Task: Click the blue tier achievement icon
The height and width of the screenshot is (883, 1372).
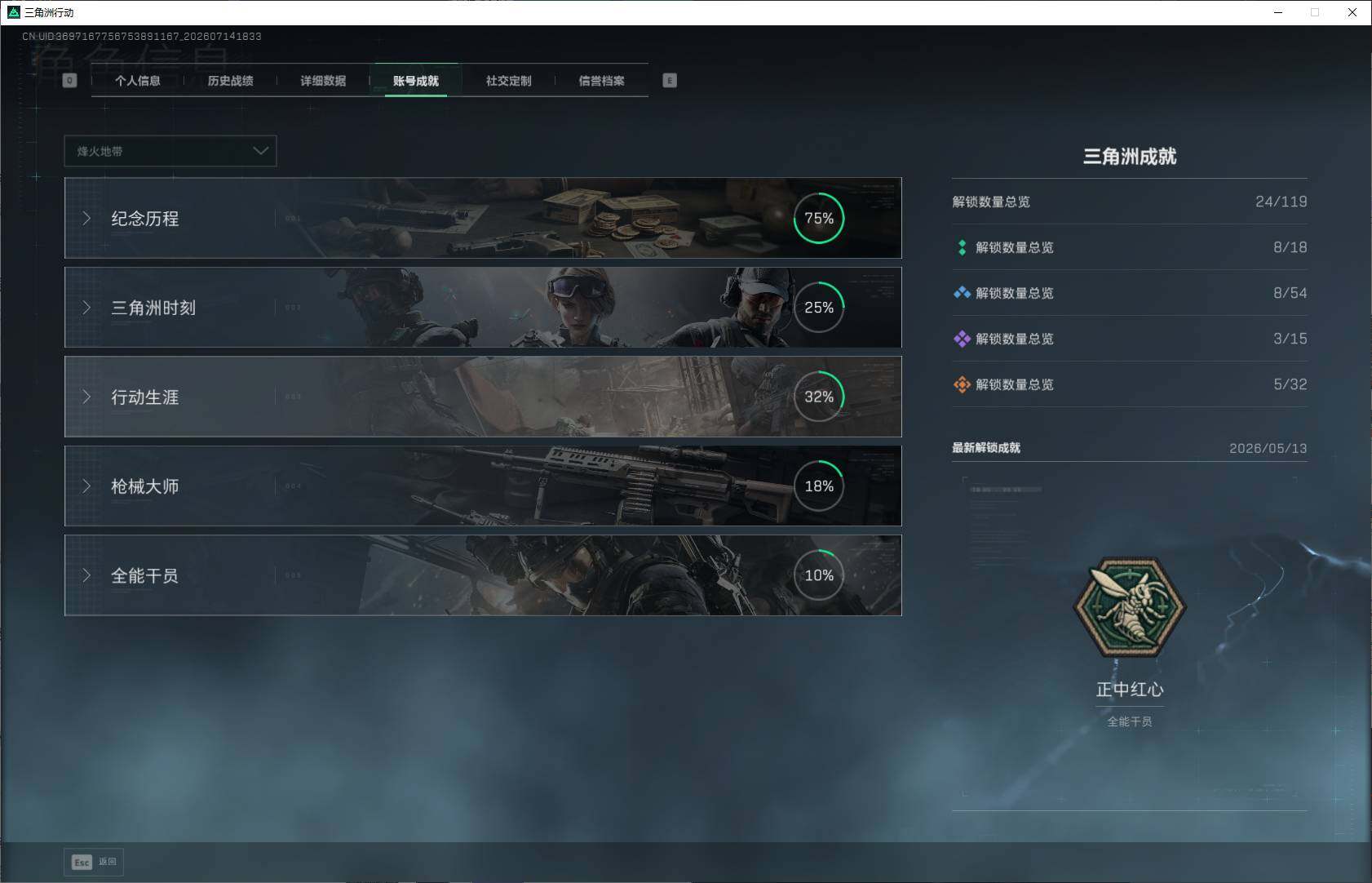Action: click(962, 293)
